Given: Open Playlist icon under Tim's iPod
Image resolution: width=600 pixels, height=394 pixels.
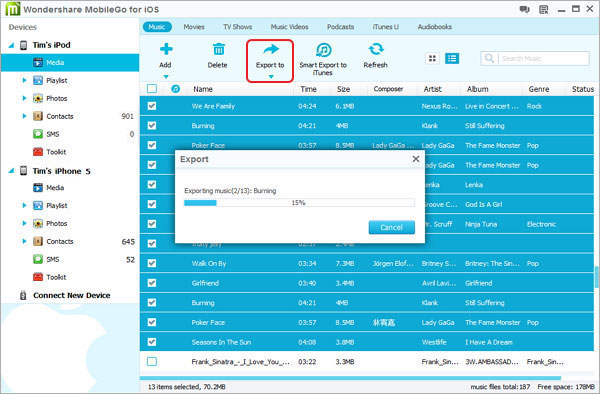Looking at the screenshot, I should [x=38, y=80].
